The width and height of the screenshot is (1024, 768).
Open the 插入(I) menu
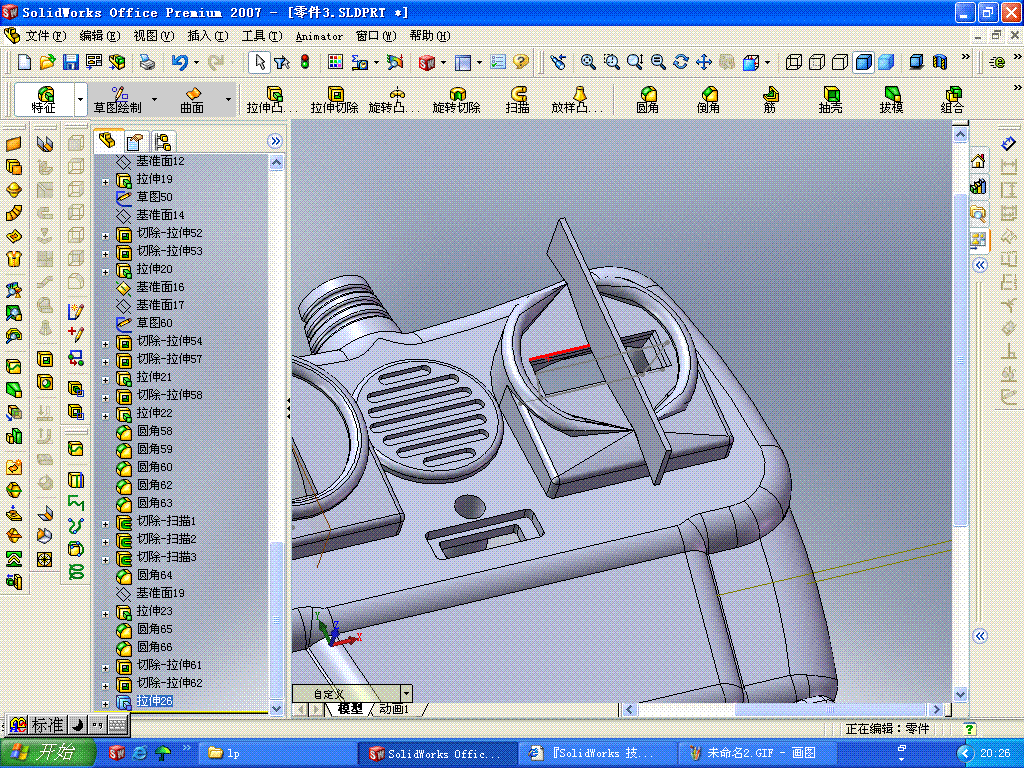(208, 36)
